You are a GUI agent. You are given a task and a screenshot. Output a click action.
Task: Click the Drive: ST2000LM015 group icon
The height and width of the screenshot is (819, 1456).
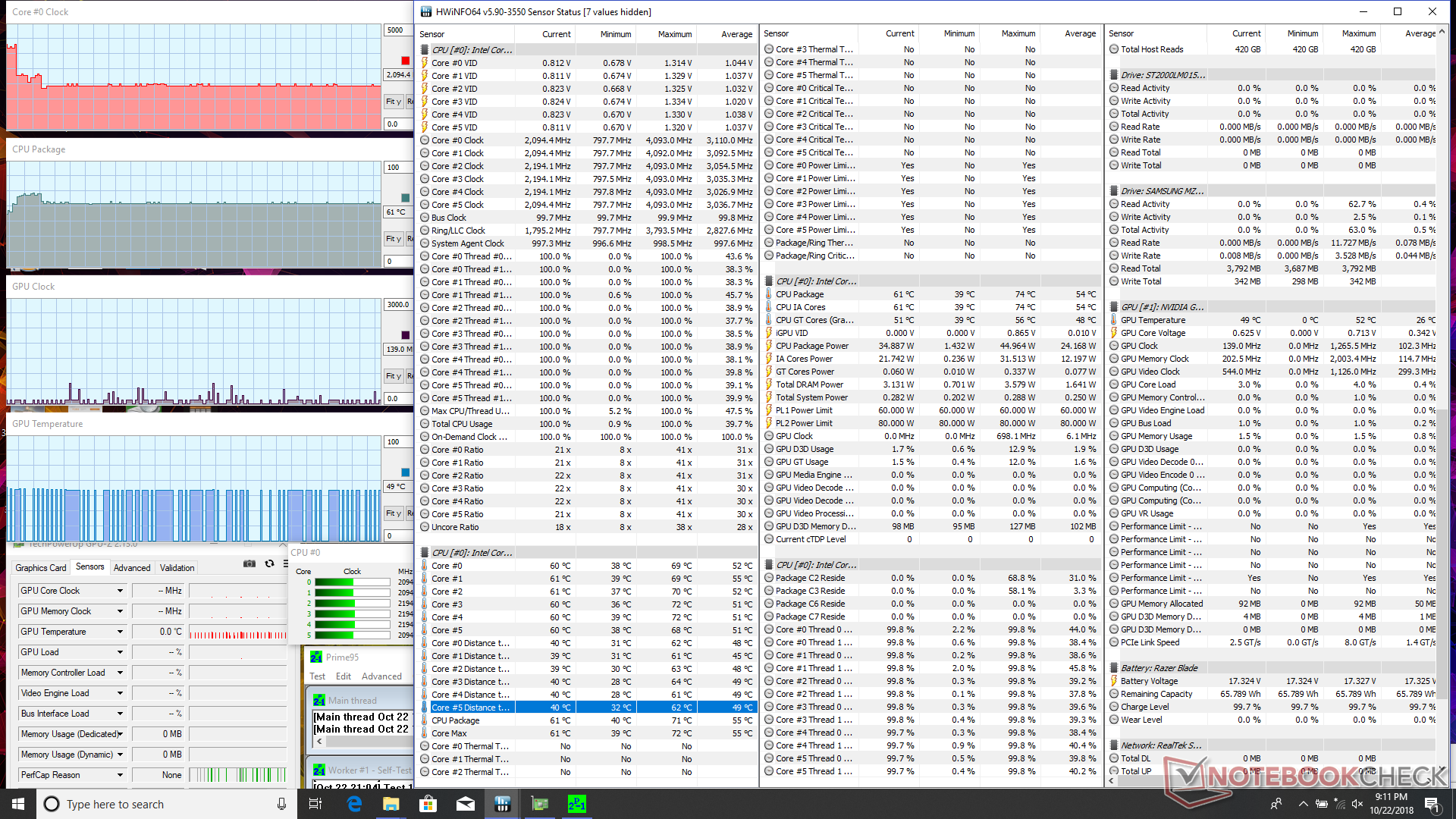1114,75
